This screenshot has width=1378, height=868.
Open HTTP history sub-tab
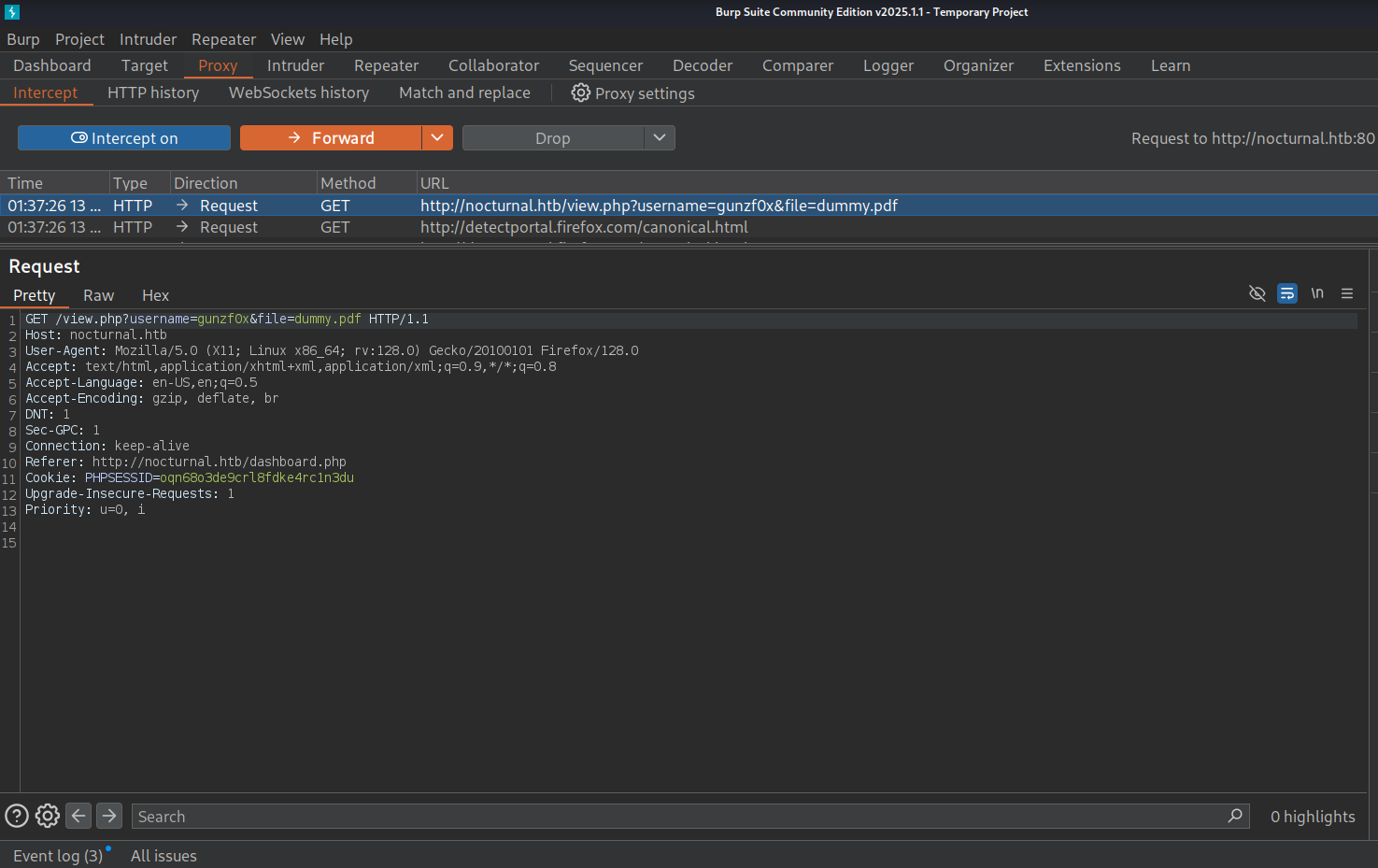click(153, 92)
